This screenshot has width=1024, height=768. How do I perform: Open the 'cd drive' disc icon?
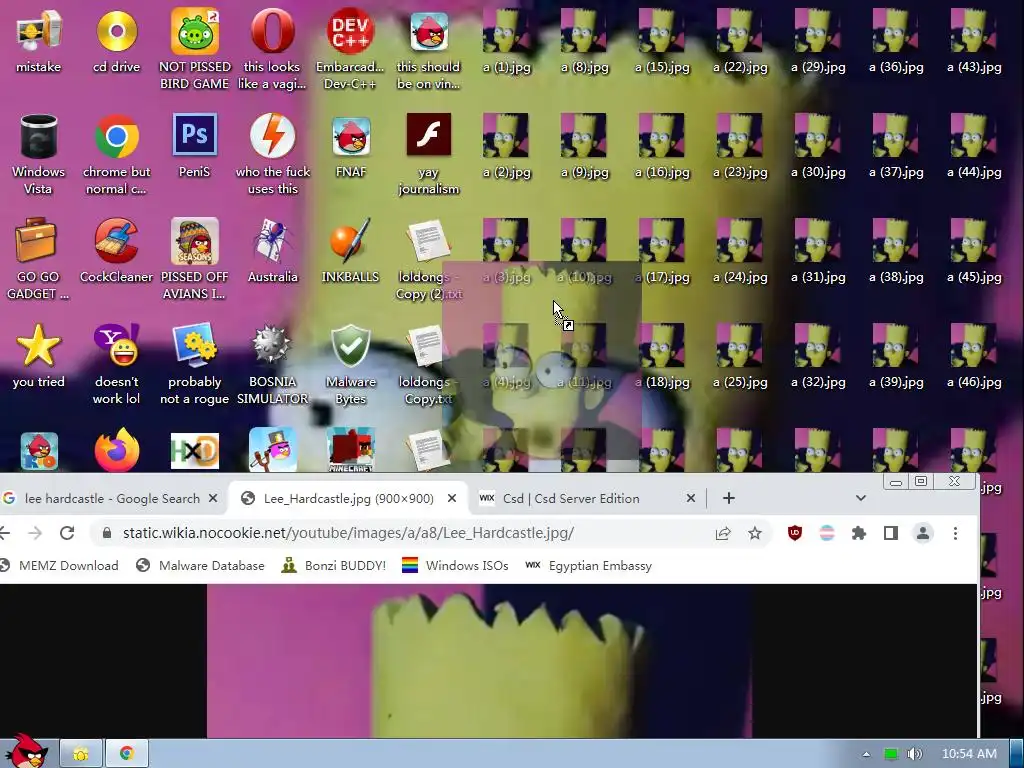(x=117, y=40)
